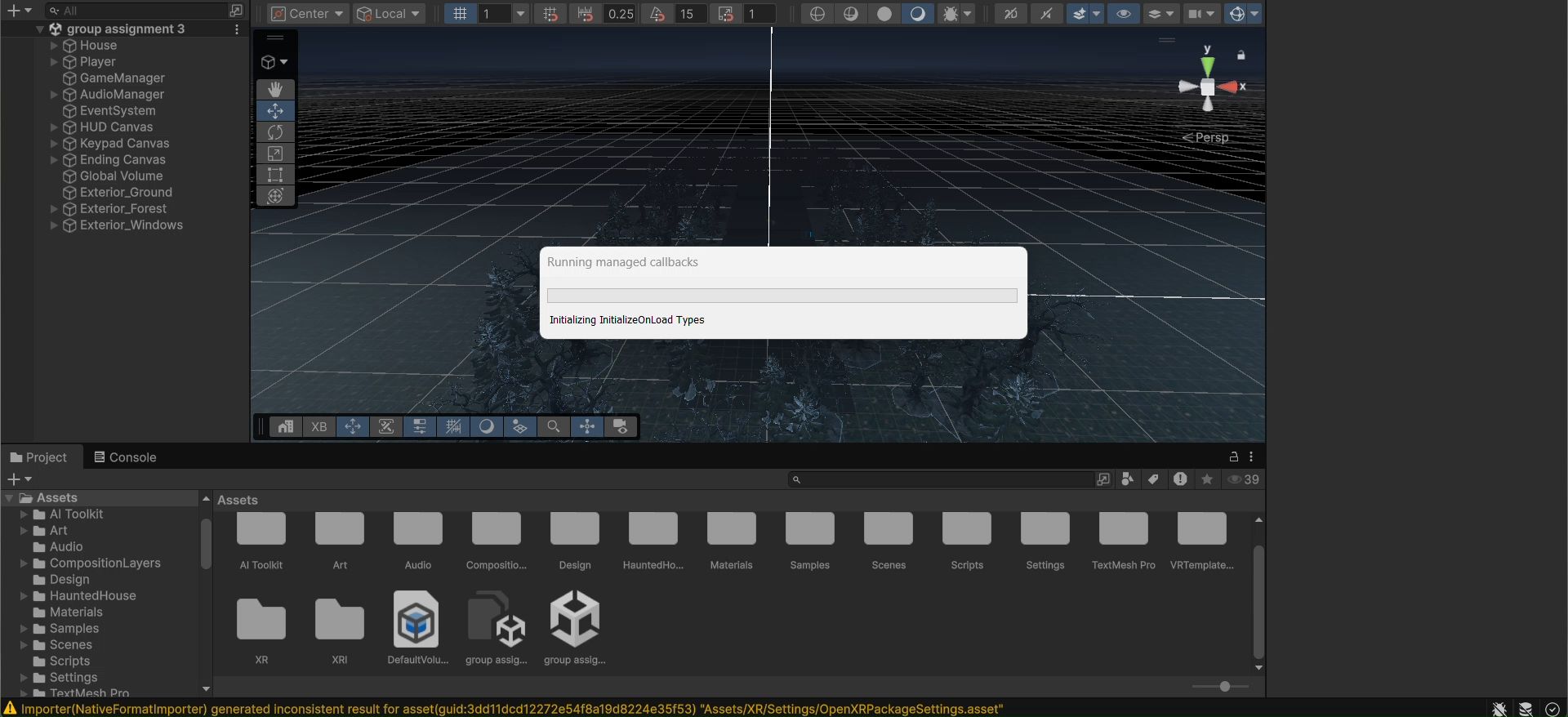
Task: Open group assignment 3 scene options menu
Action: point(237,29)
